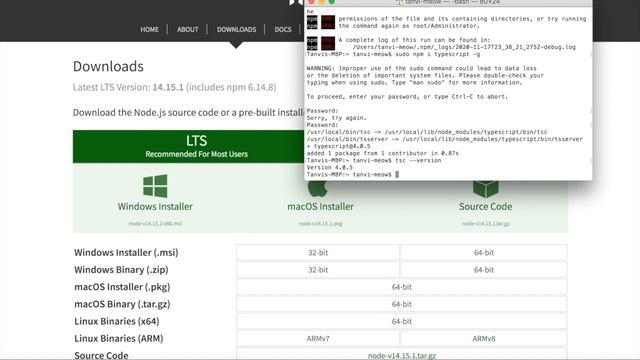Image resolution: width=640 pixels, height=360 pixels.
Task: Click the 'Windows Binary (.zip)' row label
Action: point(121,270)
